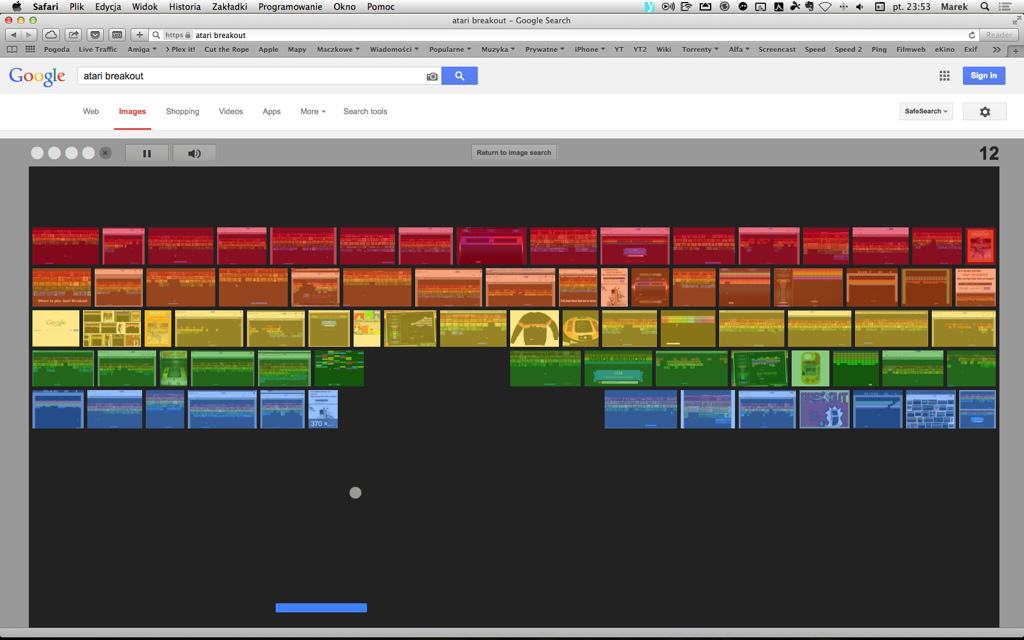Click the Safari share icon
The image size is (1024, 640).
coord(74,35)
